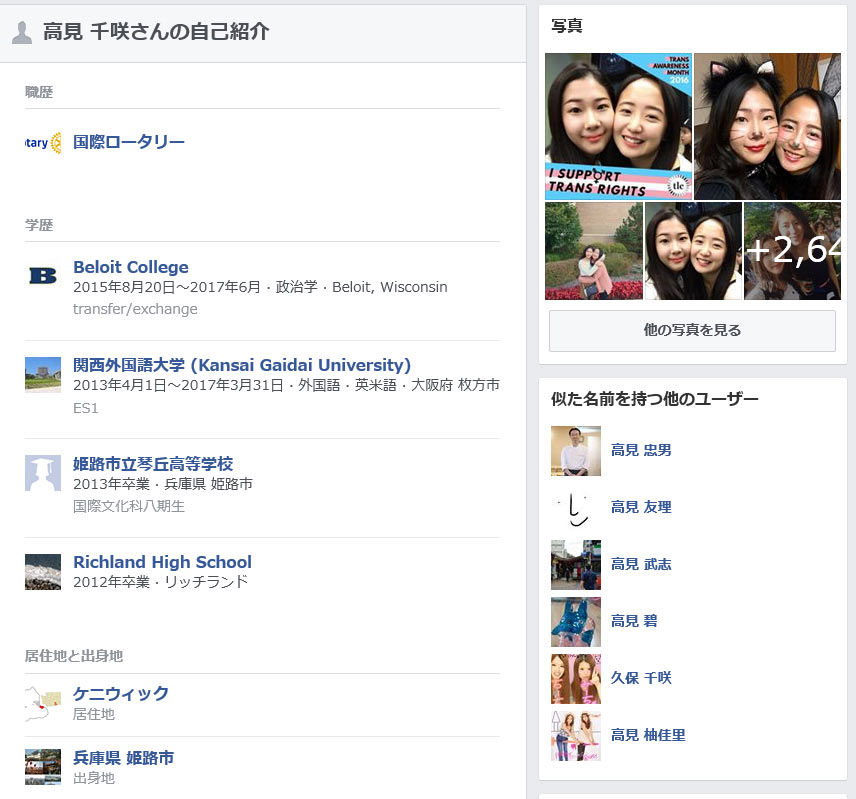Open the 国際ロータリー workplace link

129,142
